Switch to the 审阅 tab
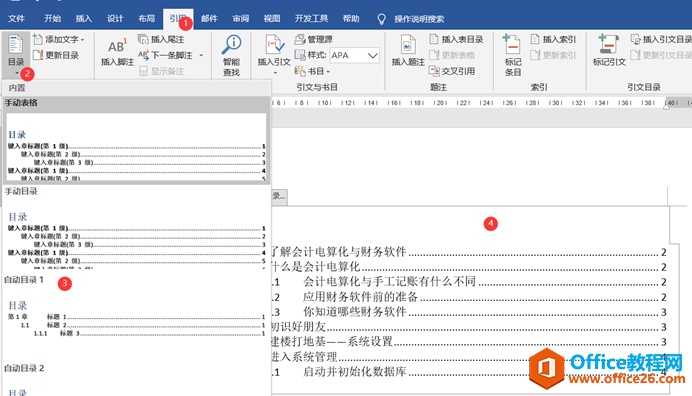Viewport: 692px width, 396px height. click(241, 19)
